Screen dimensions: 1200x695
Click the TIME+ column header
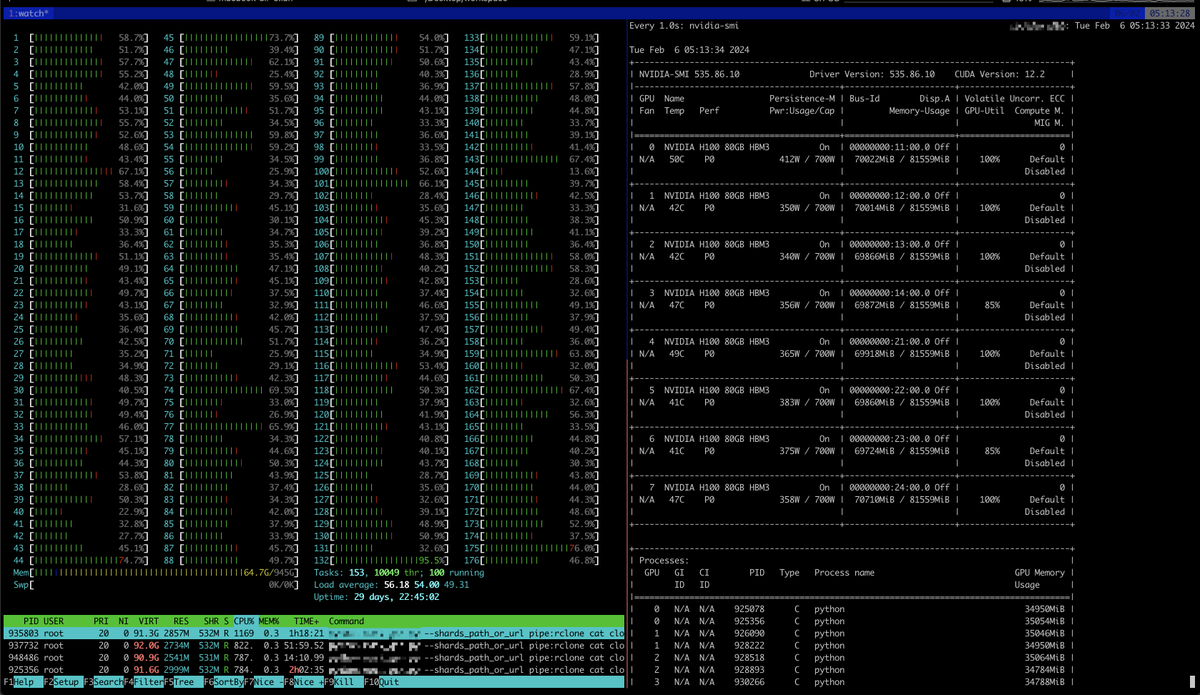pos(306,621)
